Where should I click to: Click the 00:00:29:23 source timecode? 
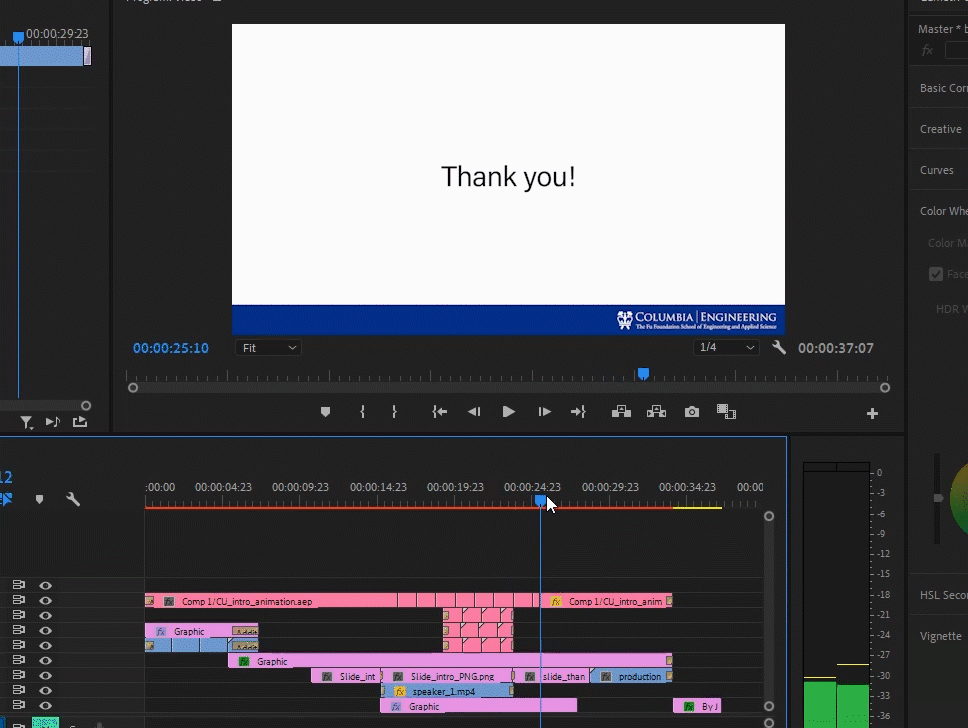click(57, 33)
